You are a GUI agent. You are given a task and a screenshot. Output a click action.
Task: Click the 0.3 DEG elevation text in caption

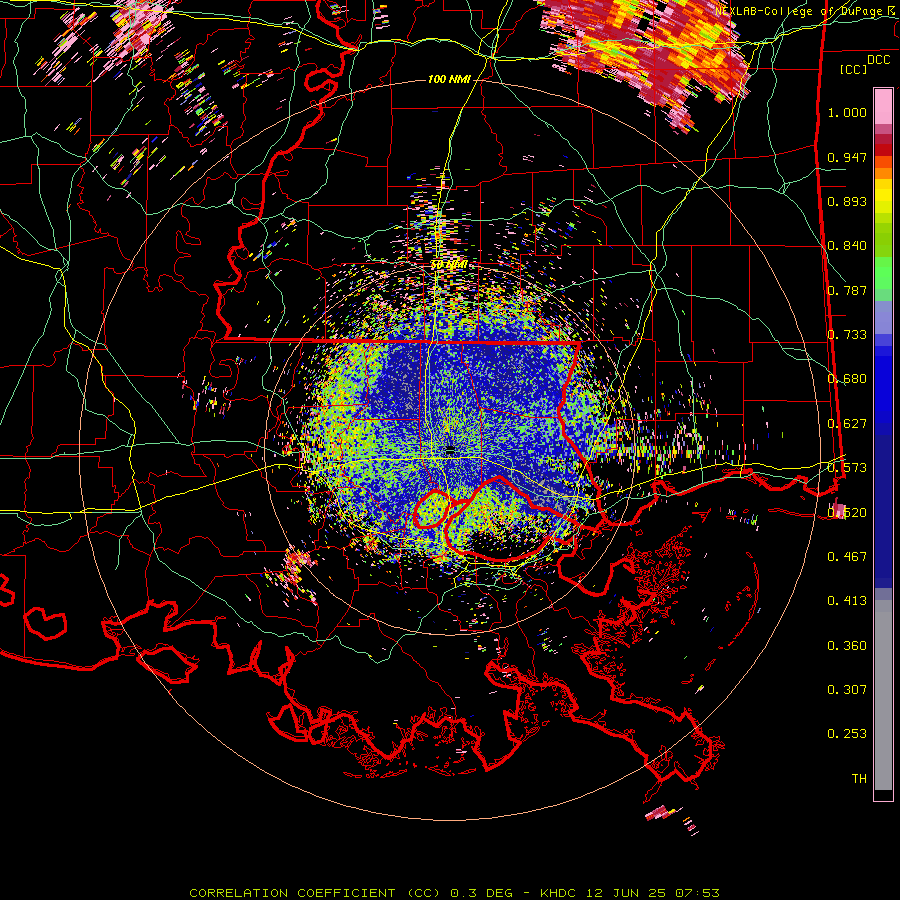point(483,893)
